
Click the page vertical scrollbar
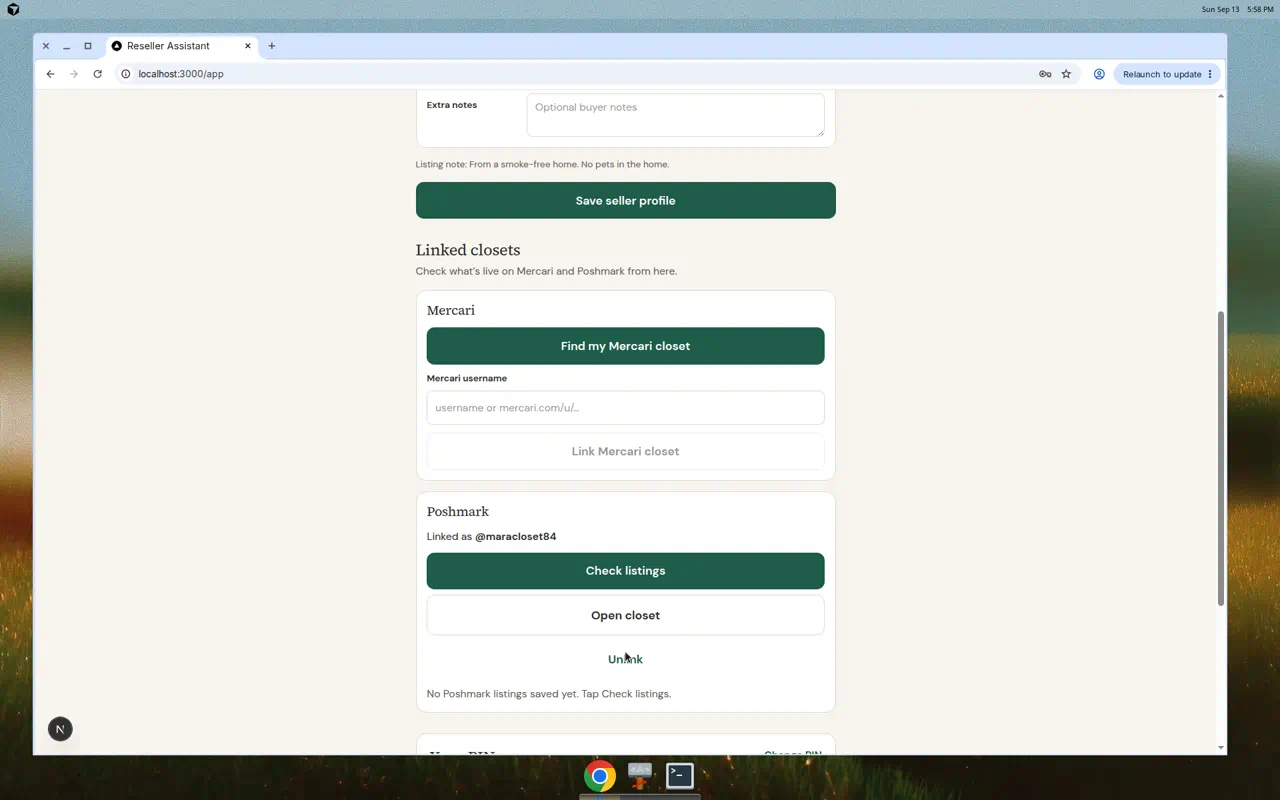[1221, 457]
